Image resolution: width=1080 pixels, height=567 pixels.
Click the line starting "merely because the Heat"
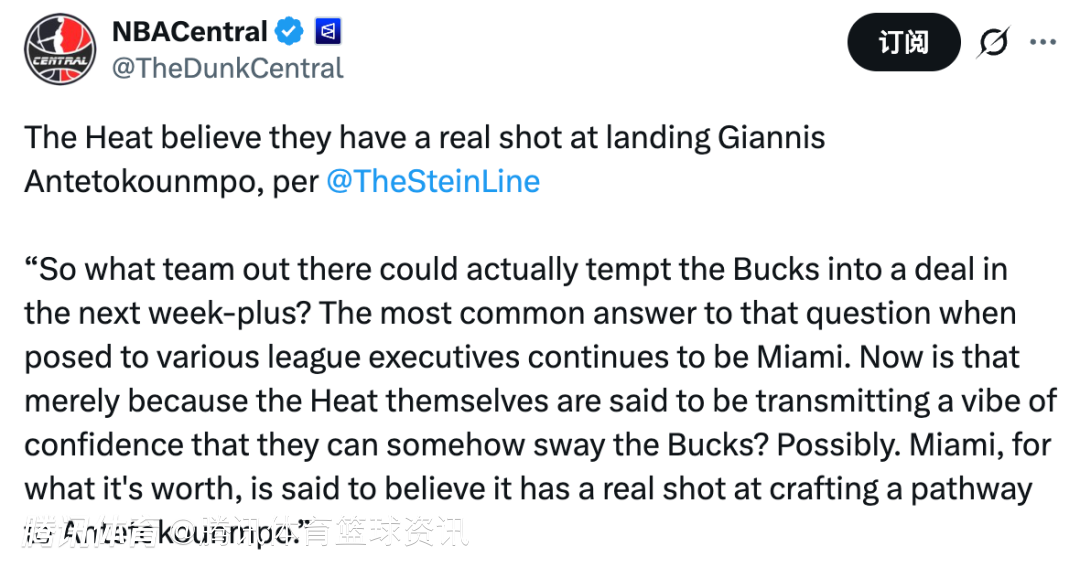(x=540, y=401)
